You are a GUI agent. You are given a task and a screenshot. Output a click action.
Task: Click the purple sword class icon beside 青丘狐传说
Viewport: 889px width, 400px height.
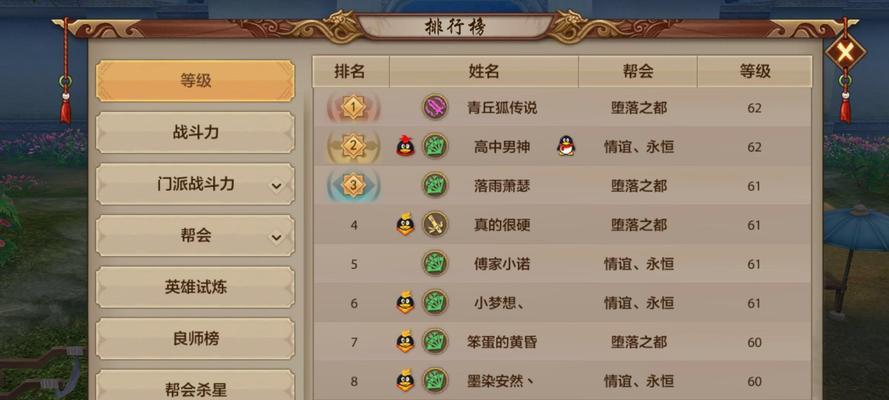435,107
